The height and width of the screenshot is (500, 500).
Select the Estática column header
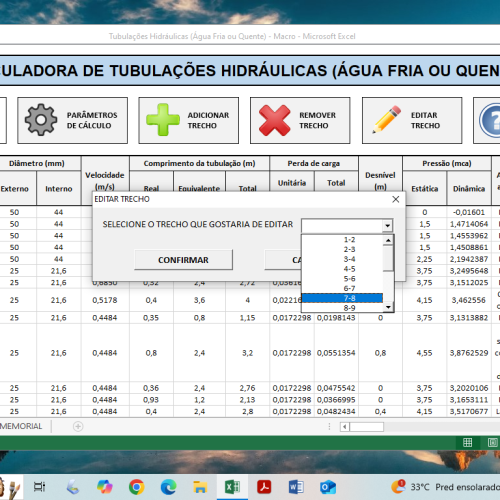tap(425, 189)
